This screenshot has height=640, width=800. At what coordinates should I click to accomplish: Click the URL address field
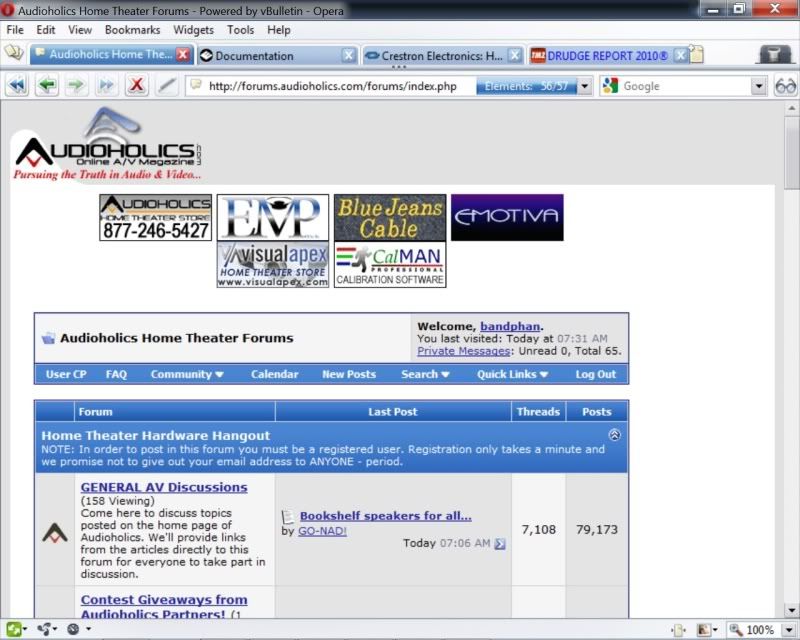(332, 86)
